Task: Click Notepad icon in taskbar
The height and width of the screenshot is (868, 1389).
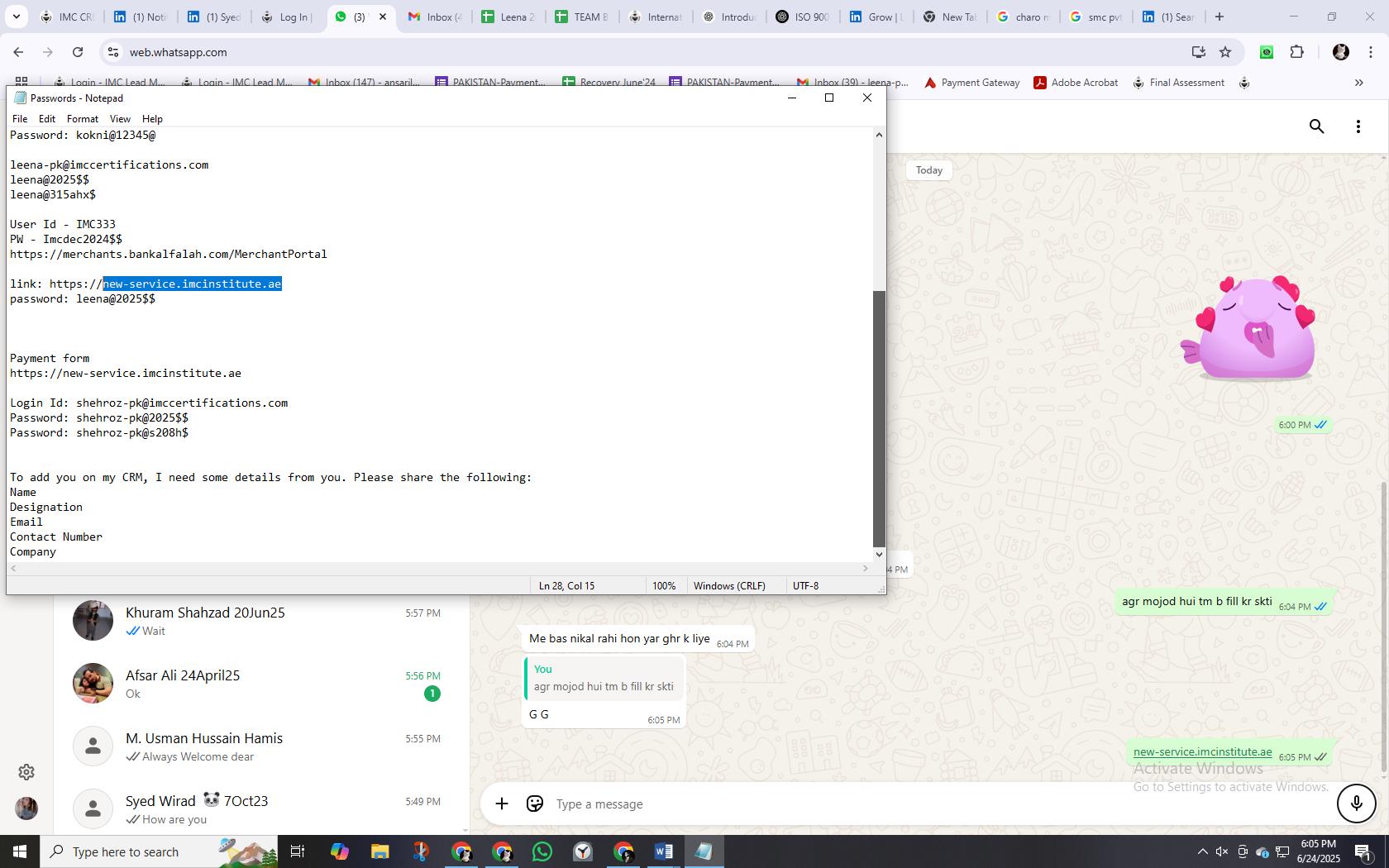Action: coord(704,851)
